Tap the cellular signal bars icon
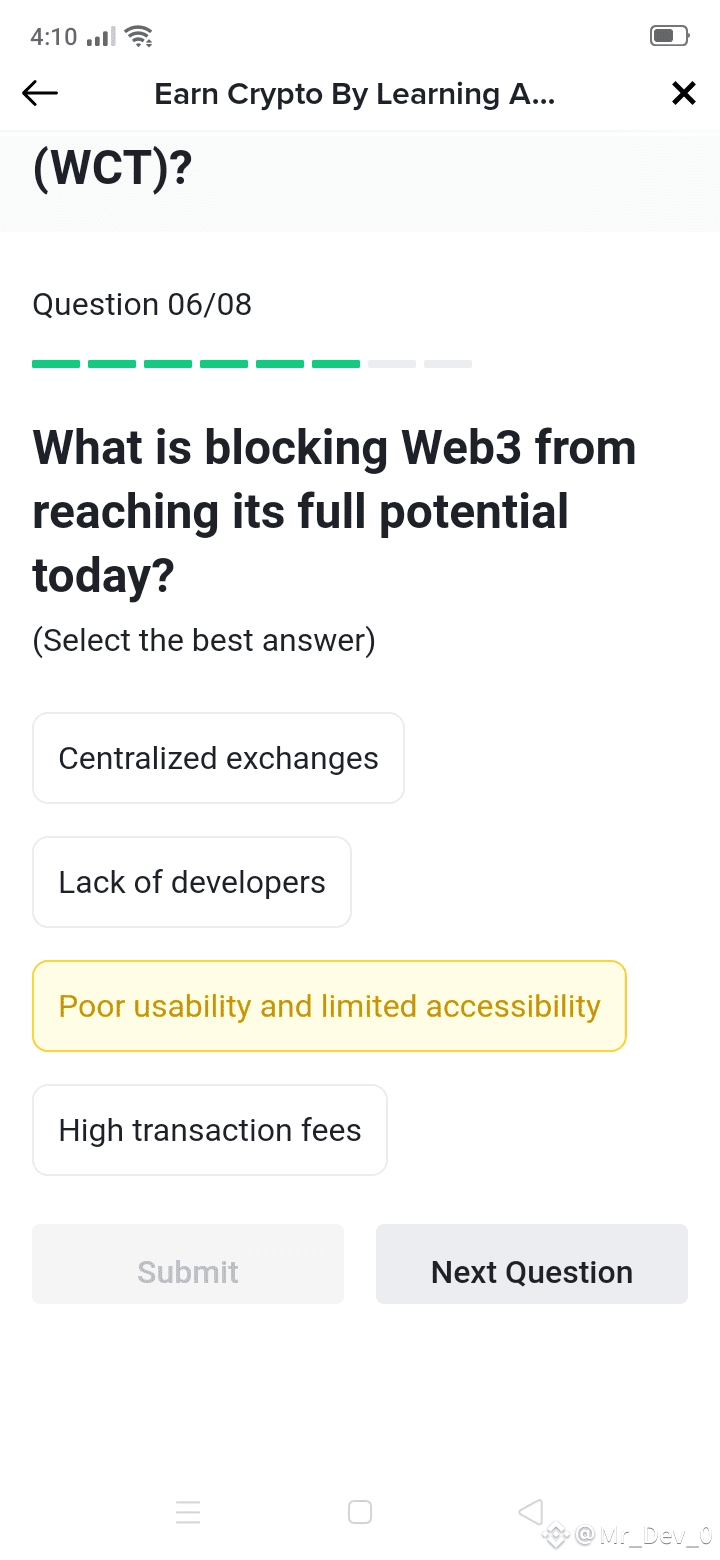Viewport: 720px width, 1560px height. click(x=101, y=38)
